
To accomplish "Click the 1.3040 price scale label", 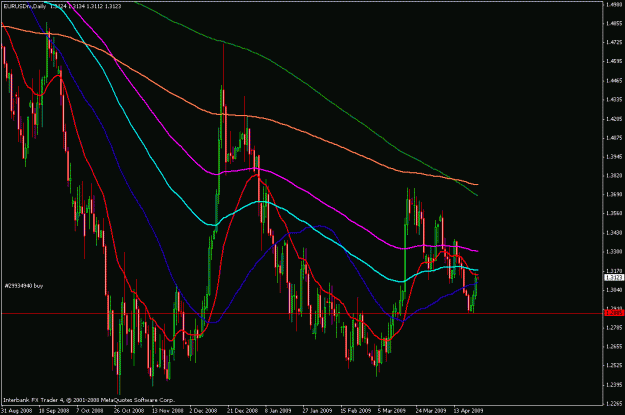I will [x=614, y=290].
